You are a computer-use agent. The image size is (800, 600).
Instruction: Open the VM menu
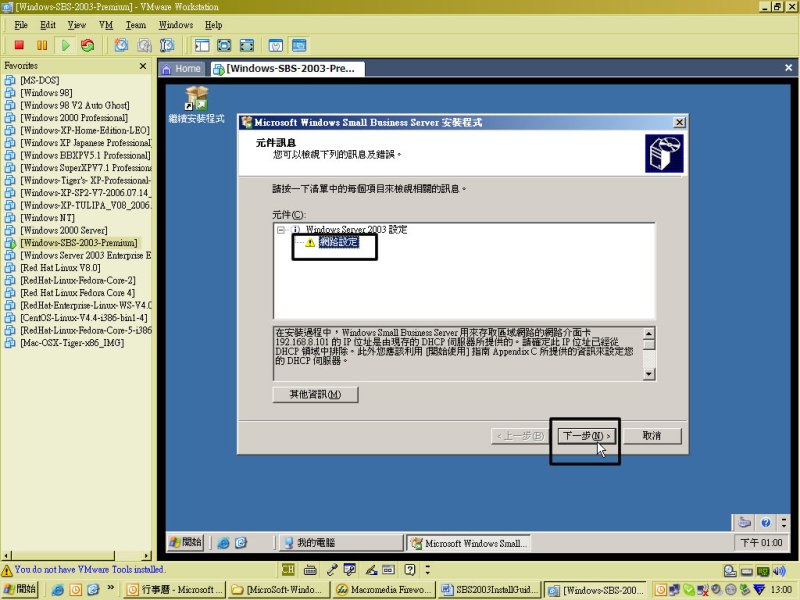(x=106, y=25)
